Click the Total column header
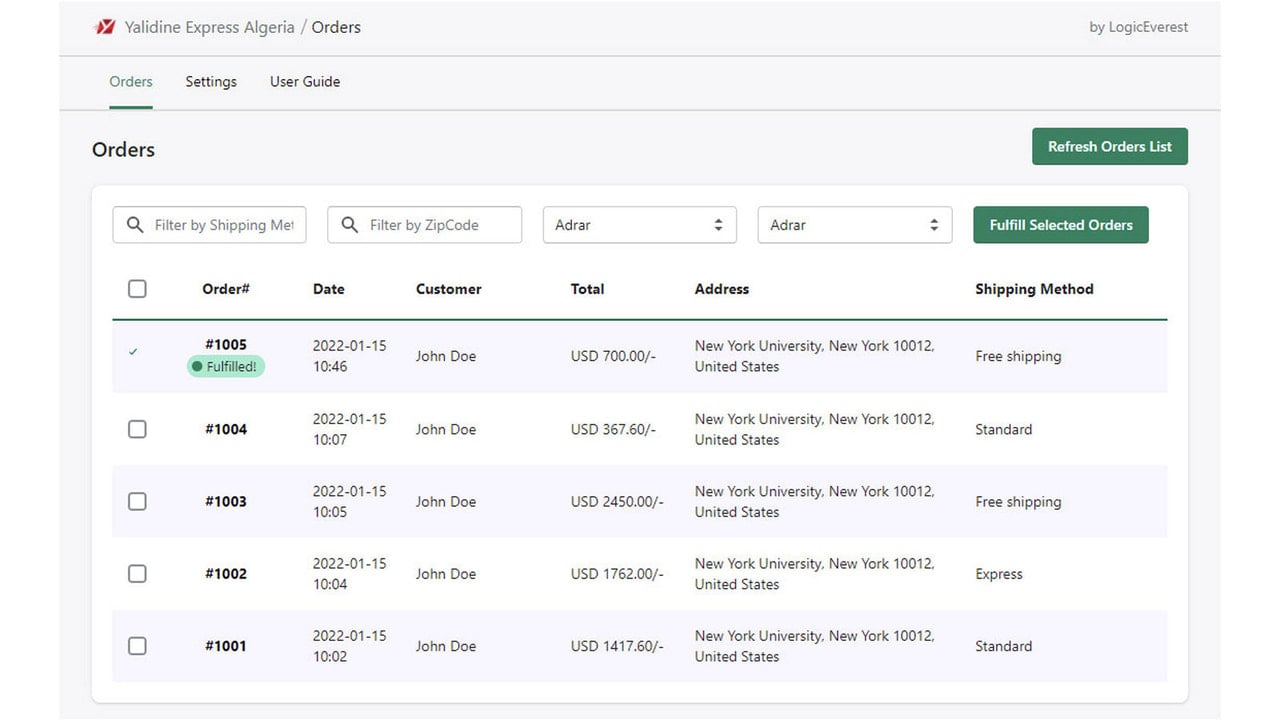 click(587, 289)
